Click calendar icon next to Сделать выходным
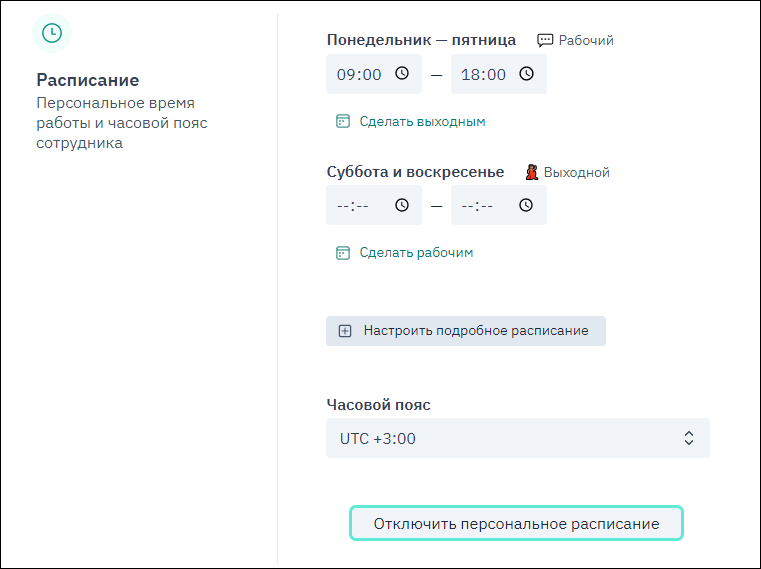 click(x=343, y=121)
